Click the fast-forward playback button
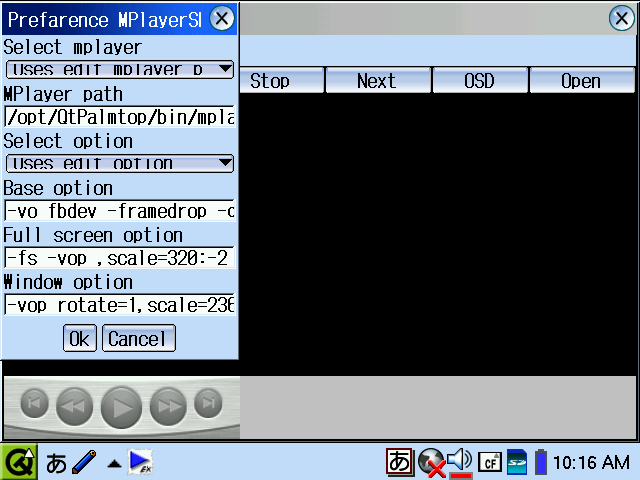Image resolution: width=640 pixels, height=480 pixels. tap(168, 407)
